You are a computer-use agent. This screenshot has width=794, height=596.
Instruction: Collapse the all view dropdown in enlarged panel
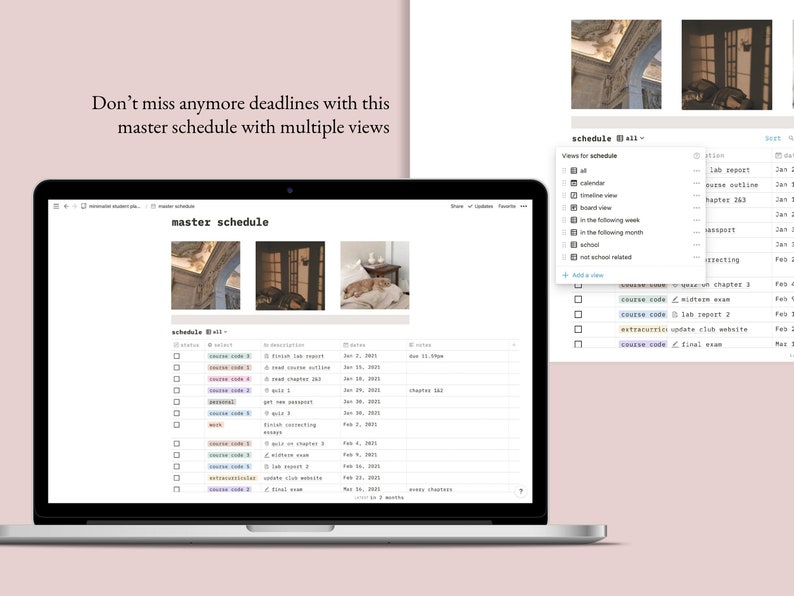[x=630, y=138]
